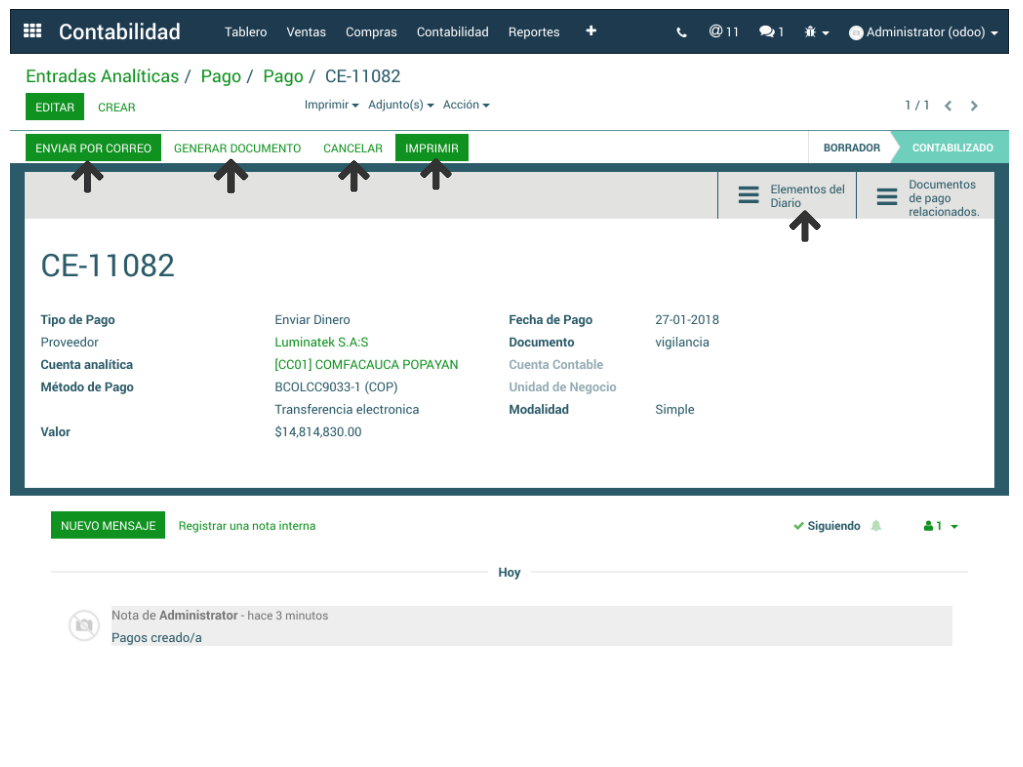This screenshot has width=1023, height=767.
Task: Expand the Imprimir dropdown menu
Action: tap(332, 105)
